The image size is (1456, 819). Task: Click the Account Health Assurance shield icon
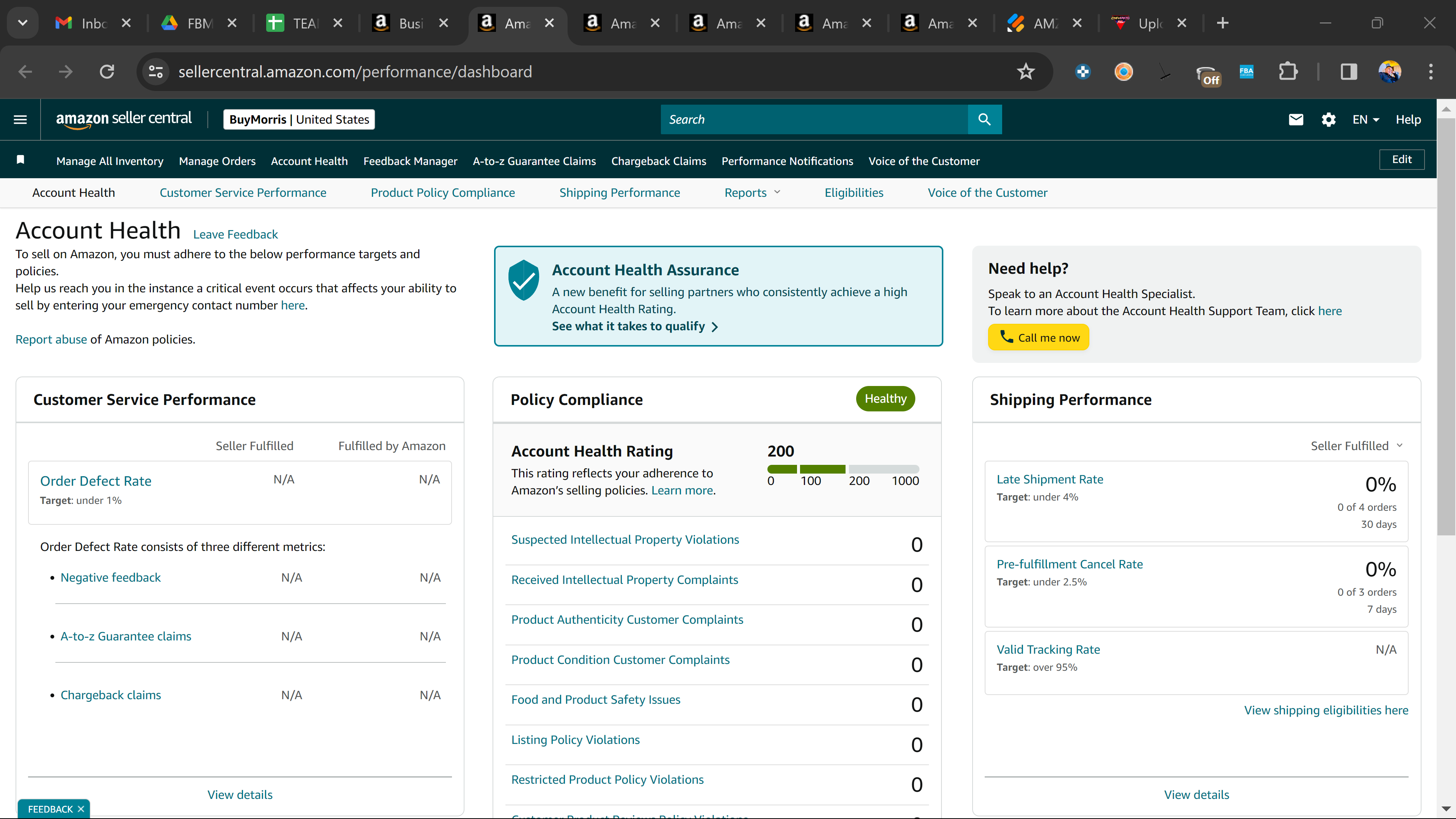(523, 280)
